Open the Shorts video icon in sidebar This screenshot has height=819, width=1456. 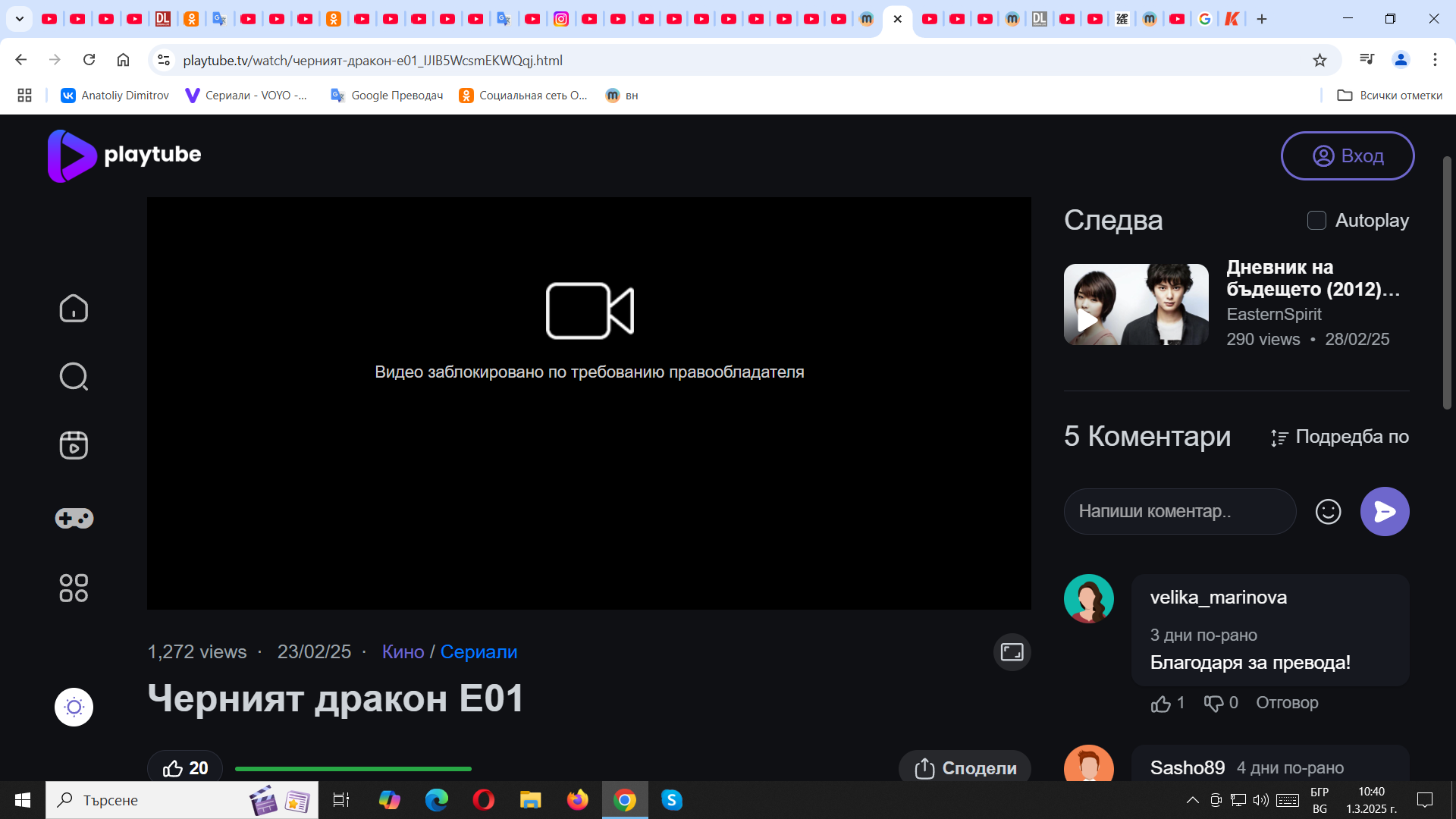click(x=74, y=445)
